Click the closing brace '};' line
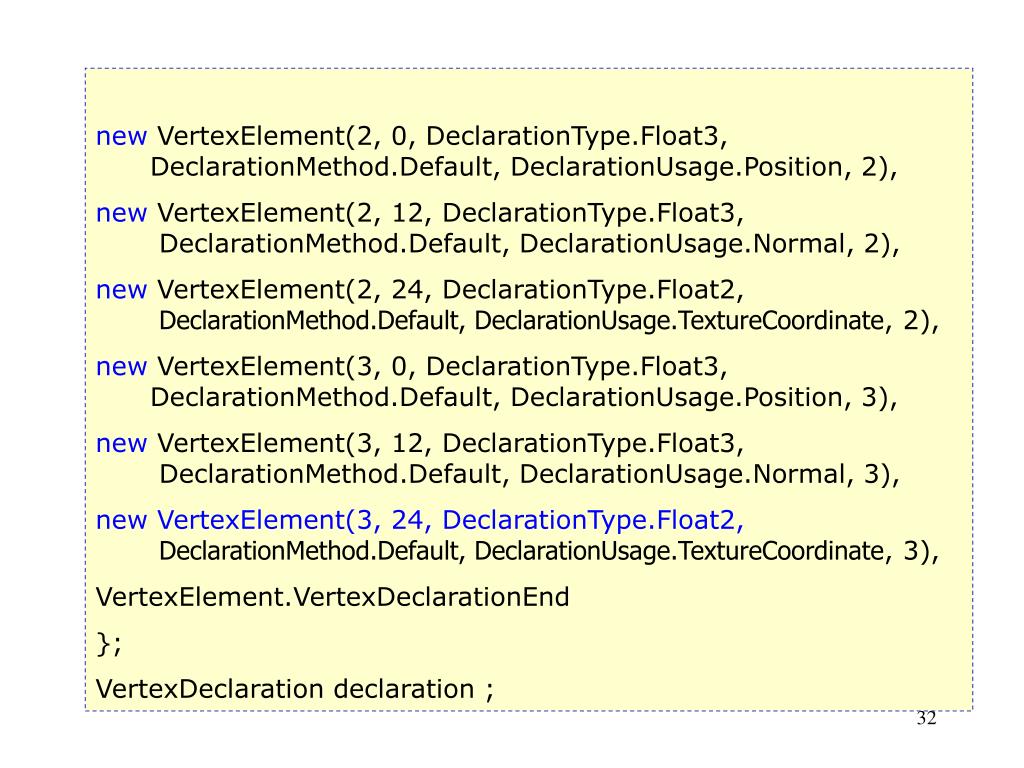 coord(109,644)
